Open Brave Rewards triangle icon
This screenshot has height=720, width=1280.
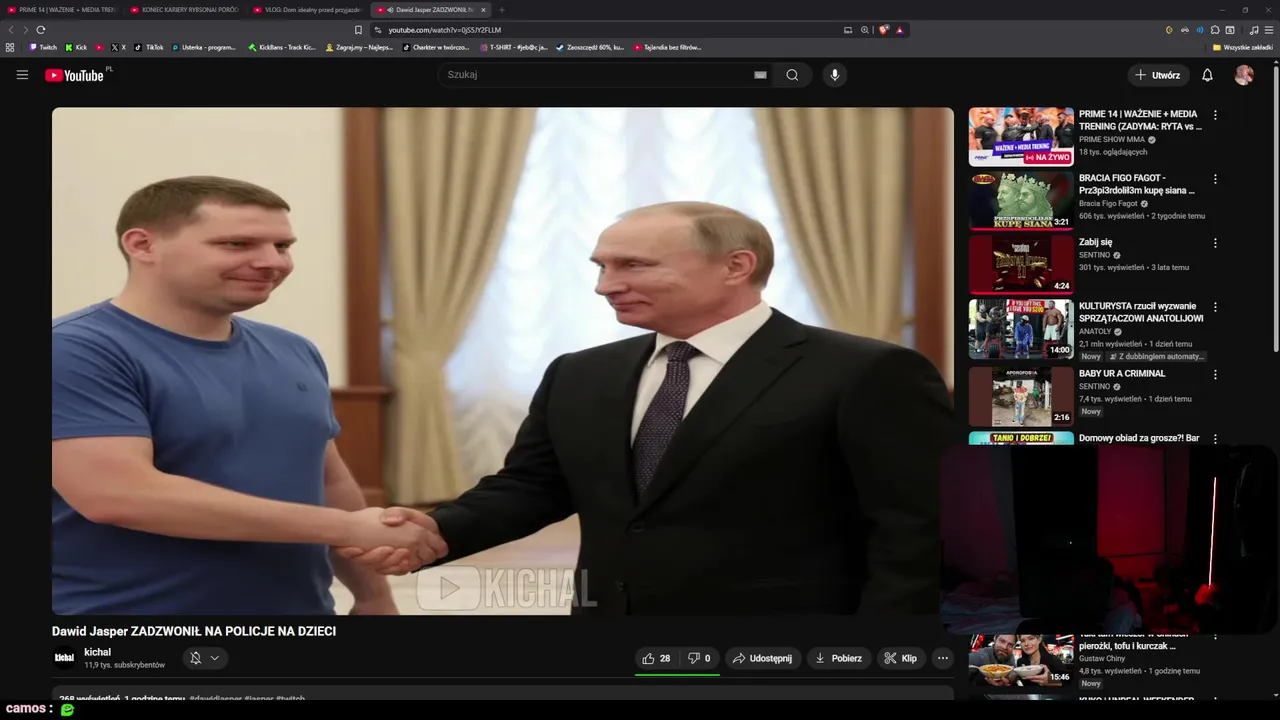[x=900, y=30]
